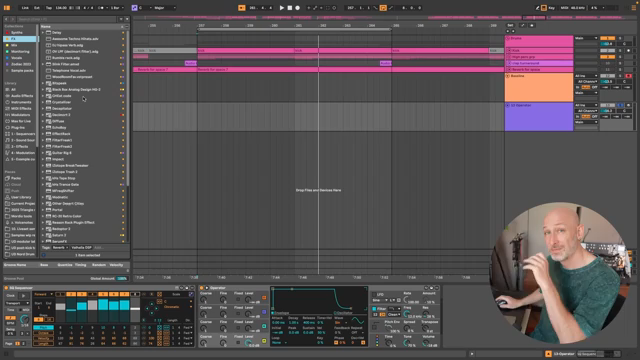
Task: Click the Operator Tone knob
Action: coord(407,344)
